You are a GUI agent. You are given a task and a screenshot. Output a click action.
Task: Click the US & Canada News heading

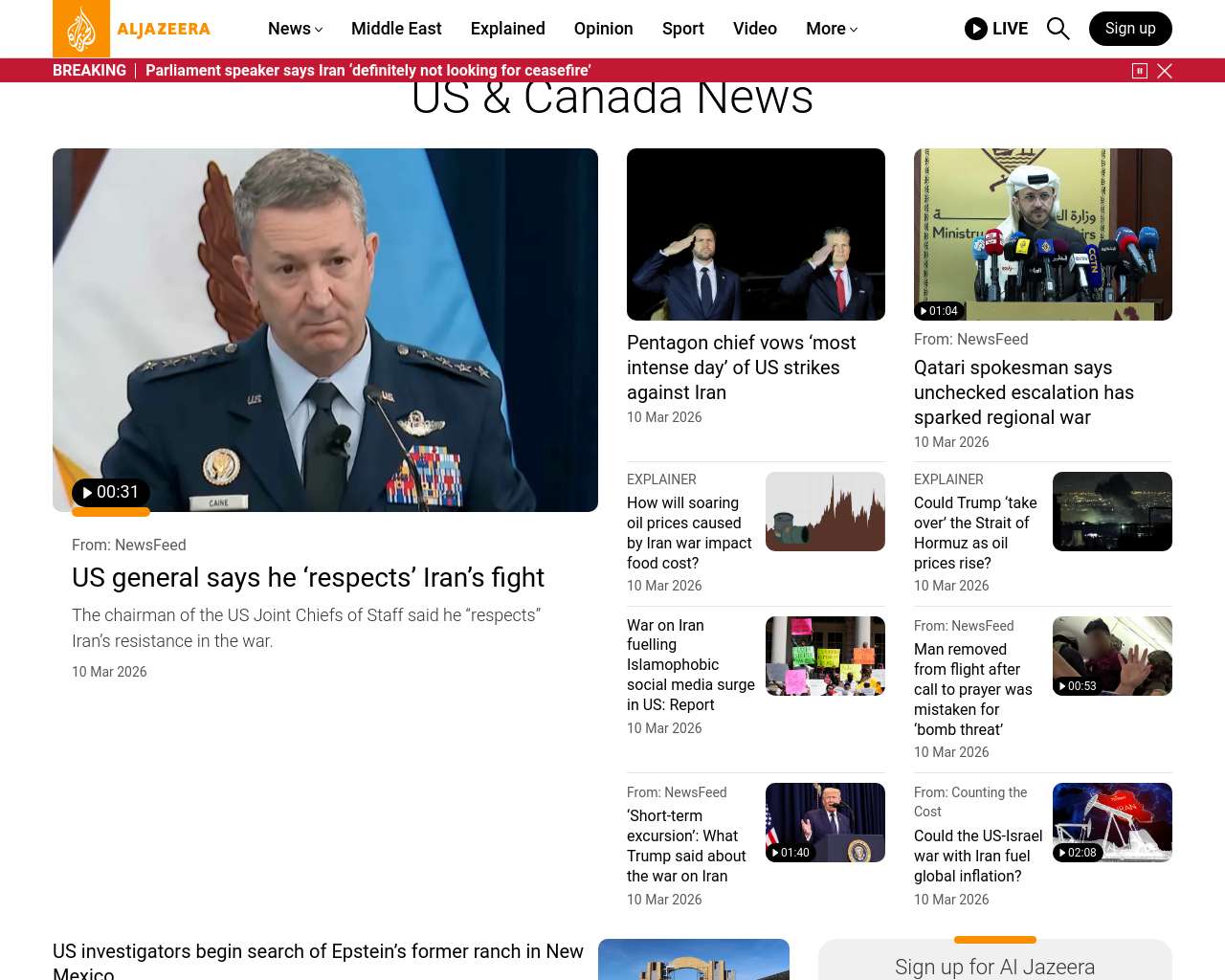tap(612, 100)
